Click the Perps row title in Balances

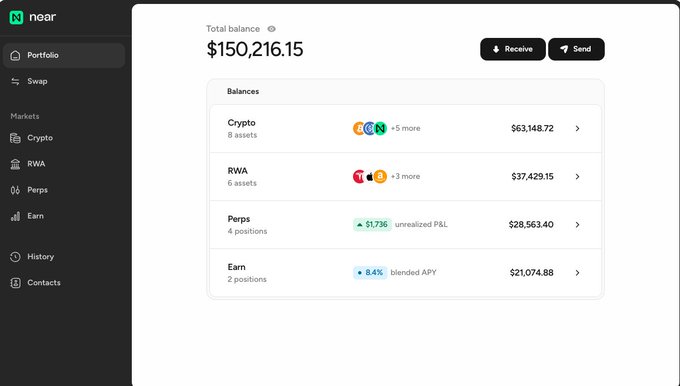(239, 219)
